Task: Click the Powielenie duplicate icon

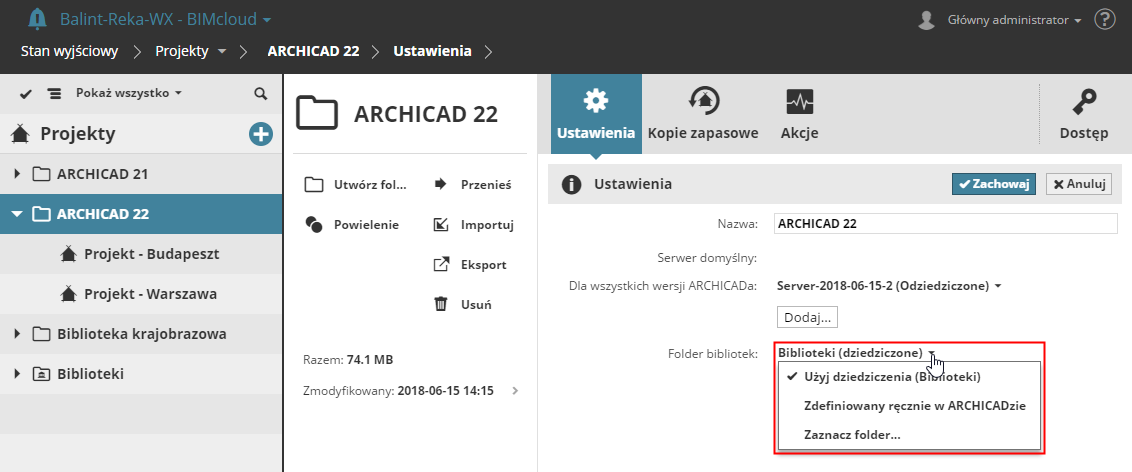Action: (x=313, y=224)
